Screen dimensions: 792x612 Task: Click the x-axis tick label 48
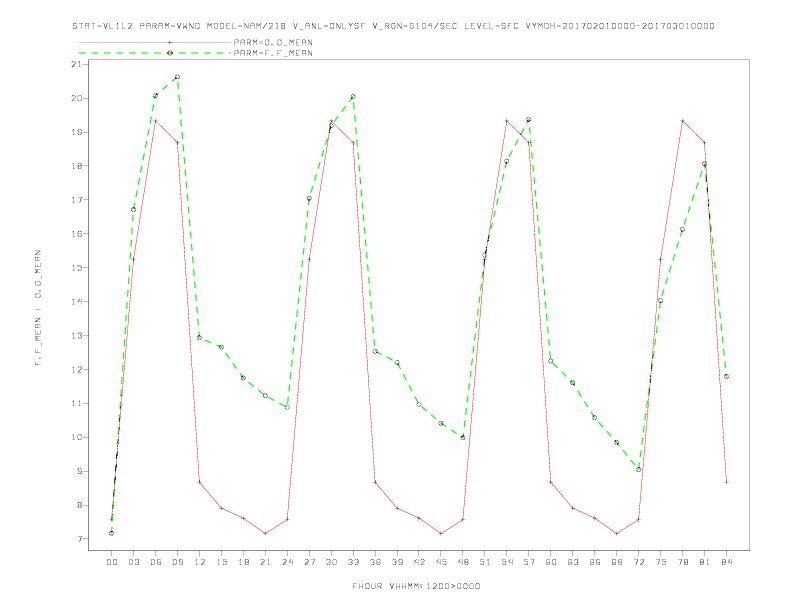point(463,562)
